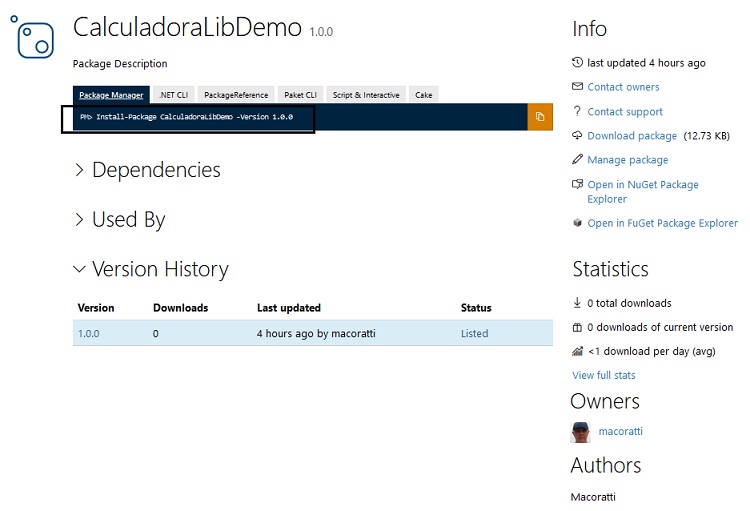Click the total downloads arrow icon
Image resolution: width=750 pixels, height=511 pixels.
pos(577,302)
